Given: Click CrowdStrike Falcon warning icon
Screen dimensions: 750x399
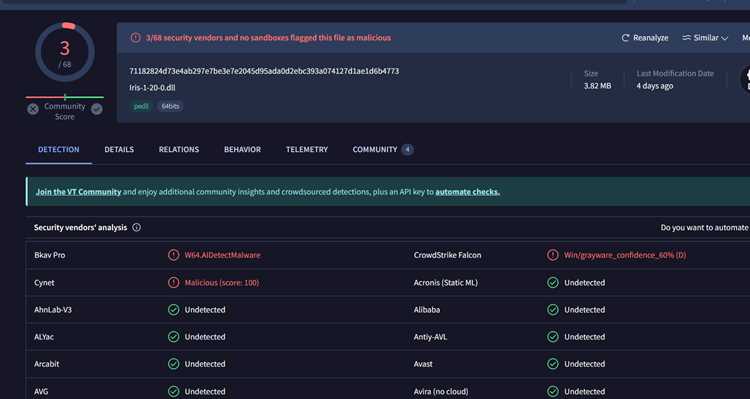Looking at the screenshot, I should (x=552, y=255).
